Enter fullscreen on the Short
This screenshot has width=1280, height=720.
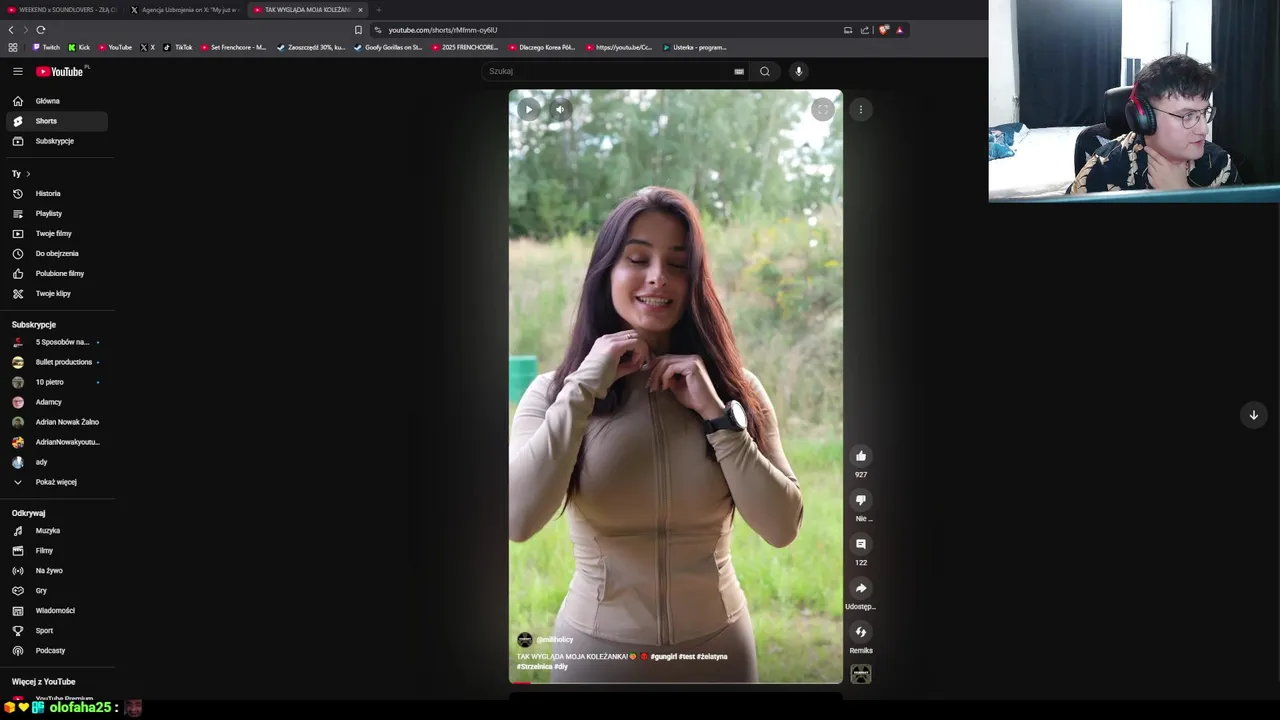click(822, 109)
